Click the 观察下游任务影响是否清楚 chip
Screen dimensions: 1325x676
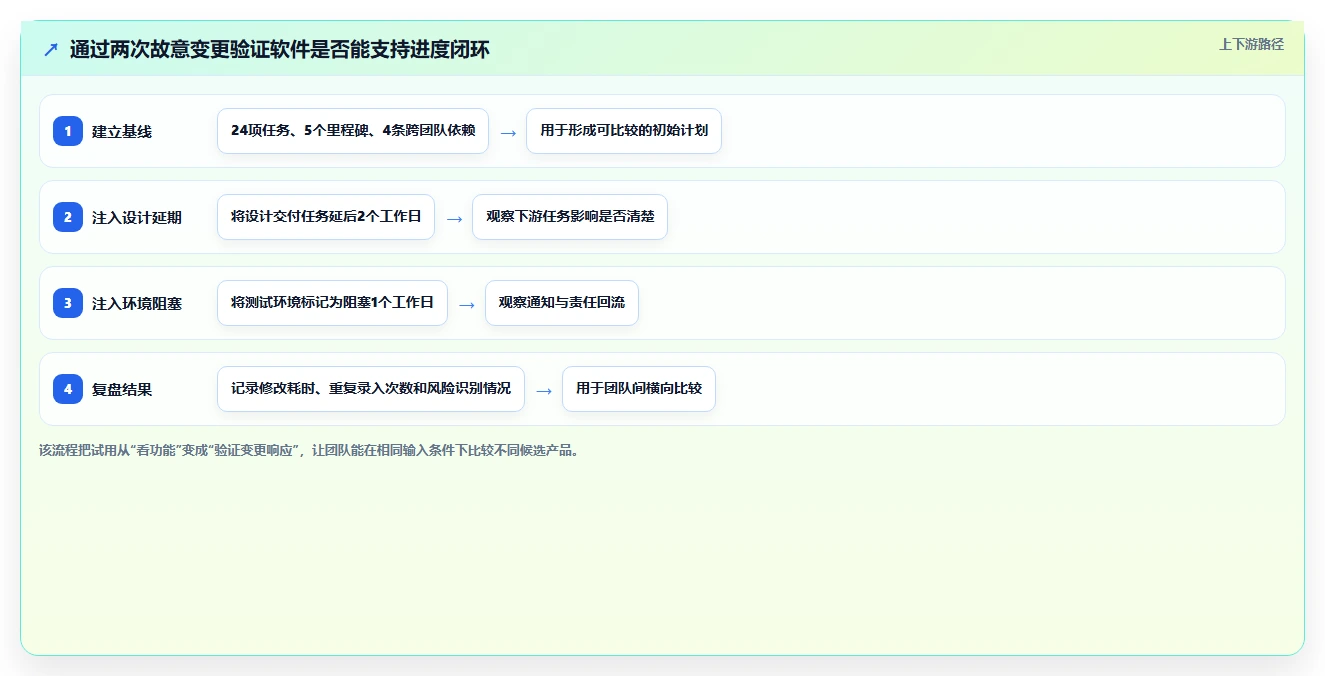coord(570,217)
